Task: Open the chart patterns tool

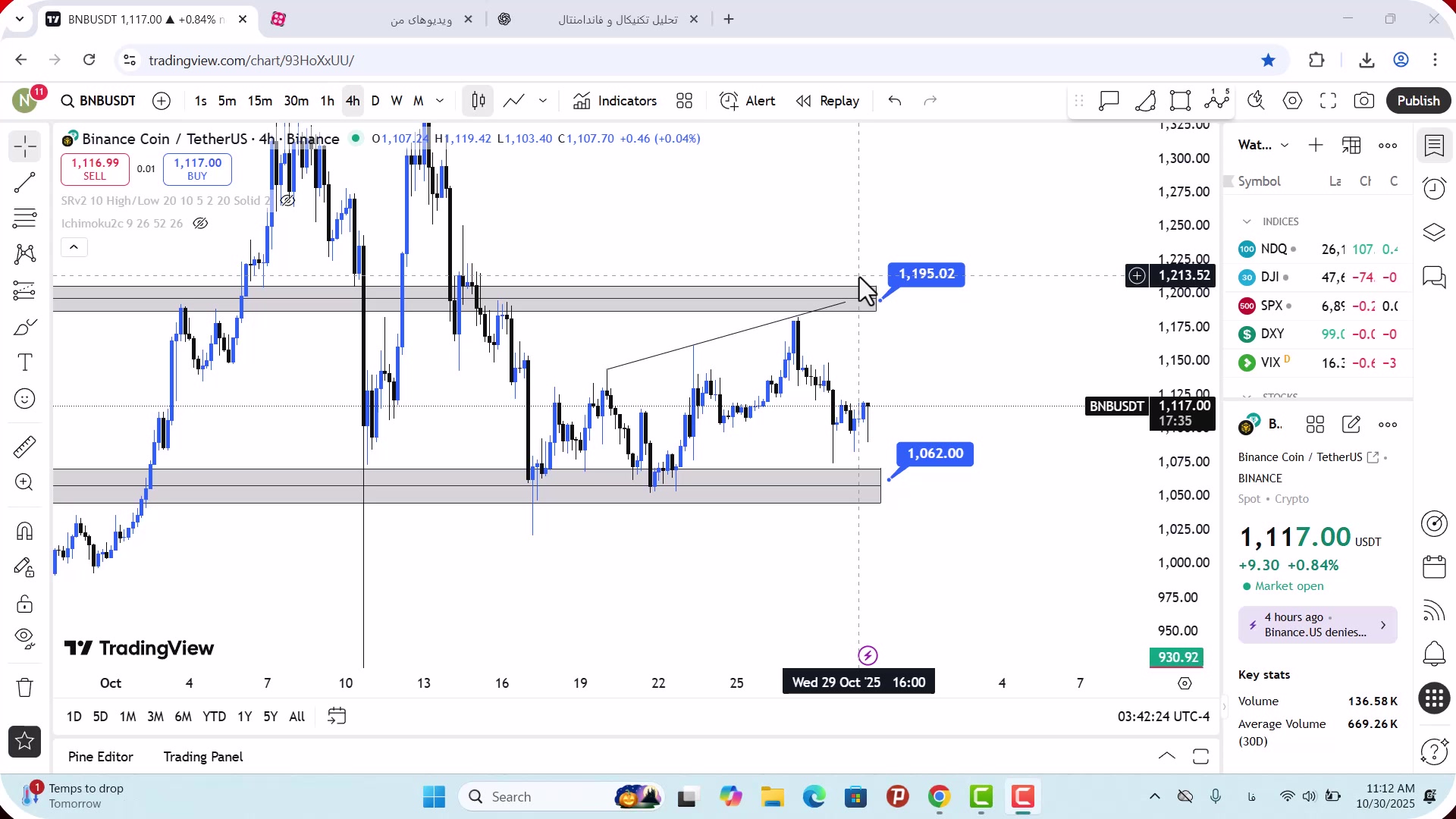Action: [x=25, y=254]
